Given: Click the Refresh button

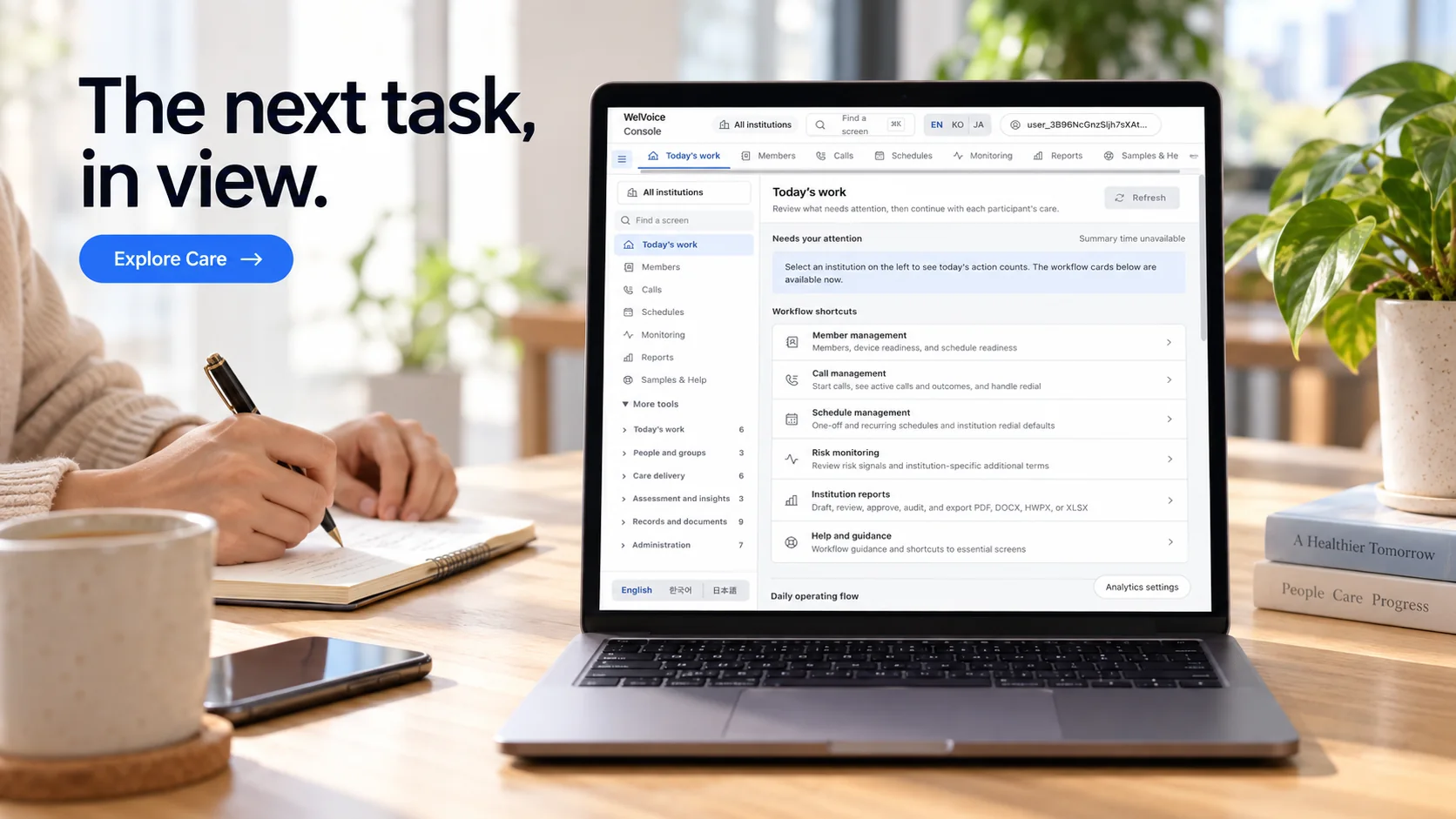Looking at the screenshot, I should [1142, 198].
